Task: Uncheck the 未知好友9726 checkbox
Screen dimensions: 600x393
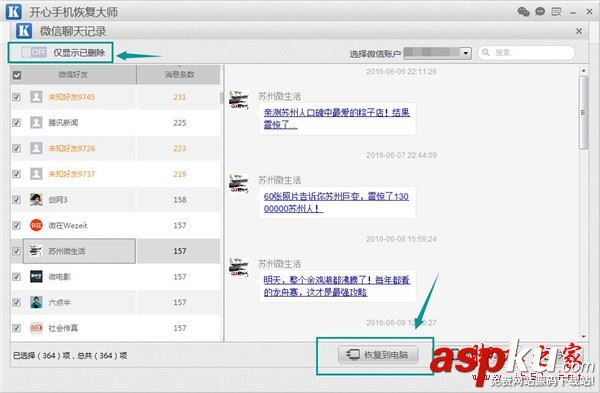Action: (x=16, y=148)
